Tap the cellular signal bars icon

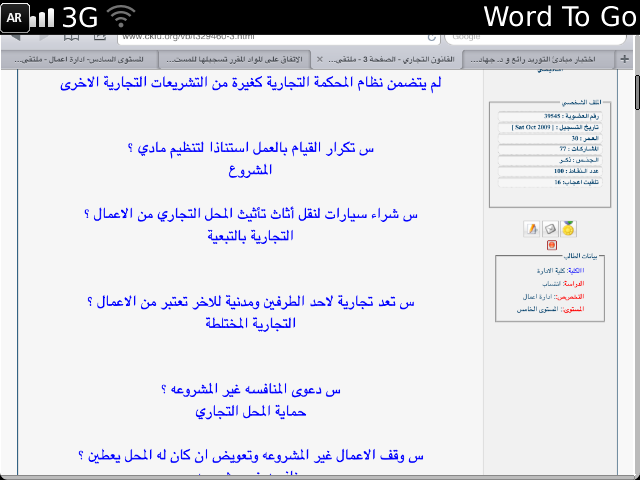click(42, 18)
